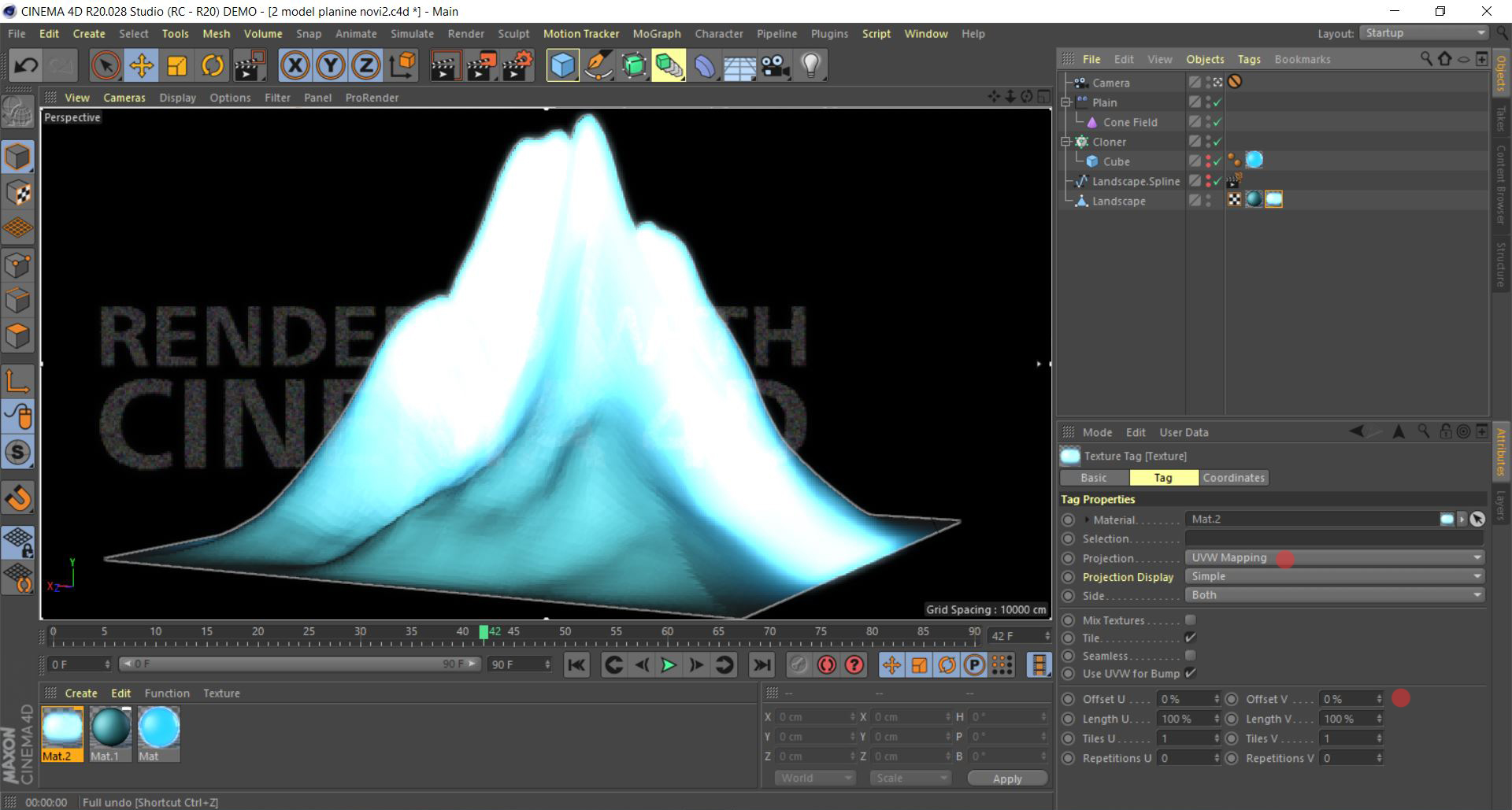Switch to Points mode in left palette
This screenshot has height=810, width=1512.
(x=17, y=264)
